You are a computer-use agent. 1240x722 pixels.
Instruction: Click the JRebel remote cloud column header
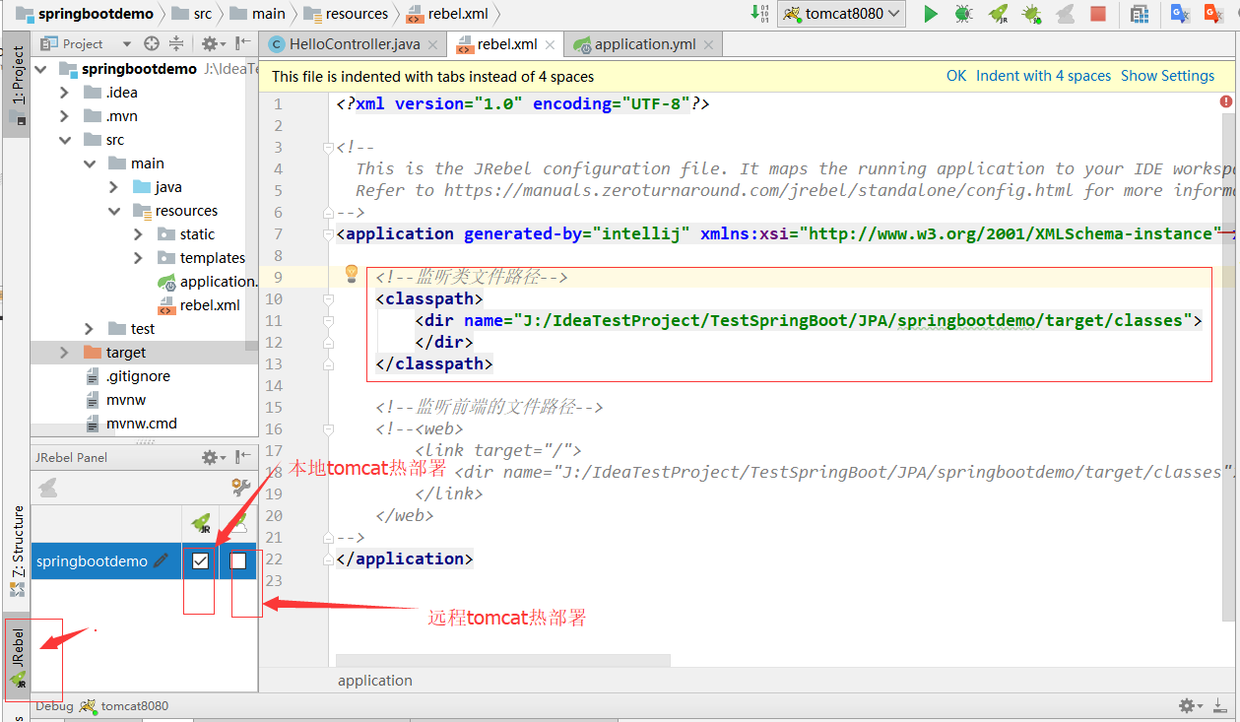[x=238, y=523]
